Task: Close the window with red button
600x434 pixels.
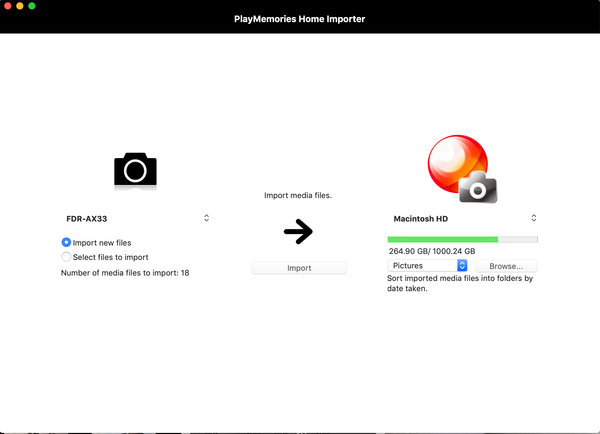Action: pyautogui.click(x=8, y=6)
